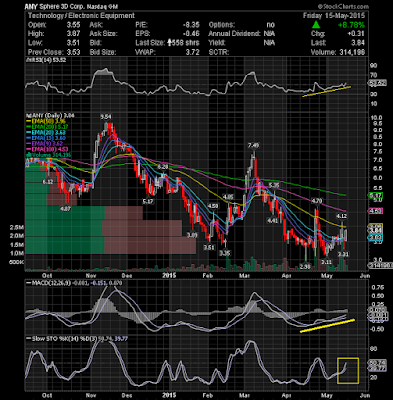Click the 3.35 February low label

tap(225, 253)
